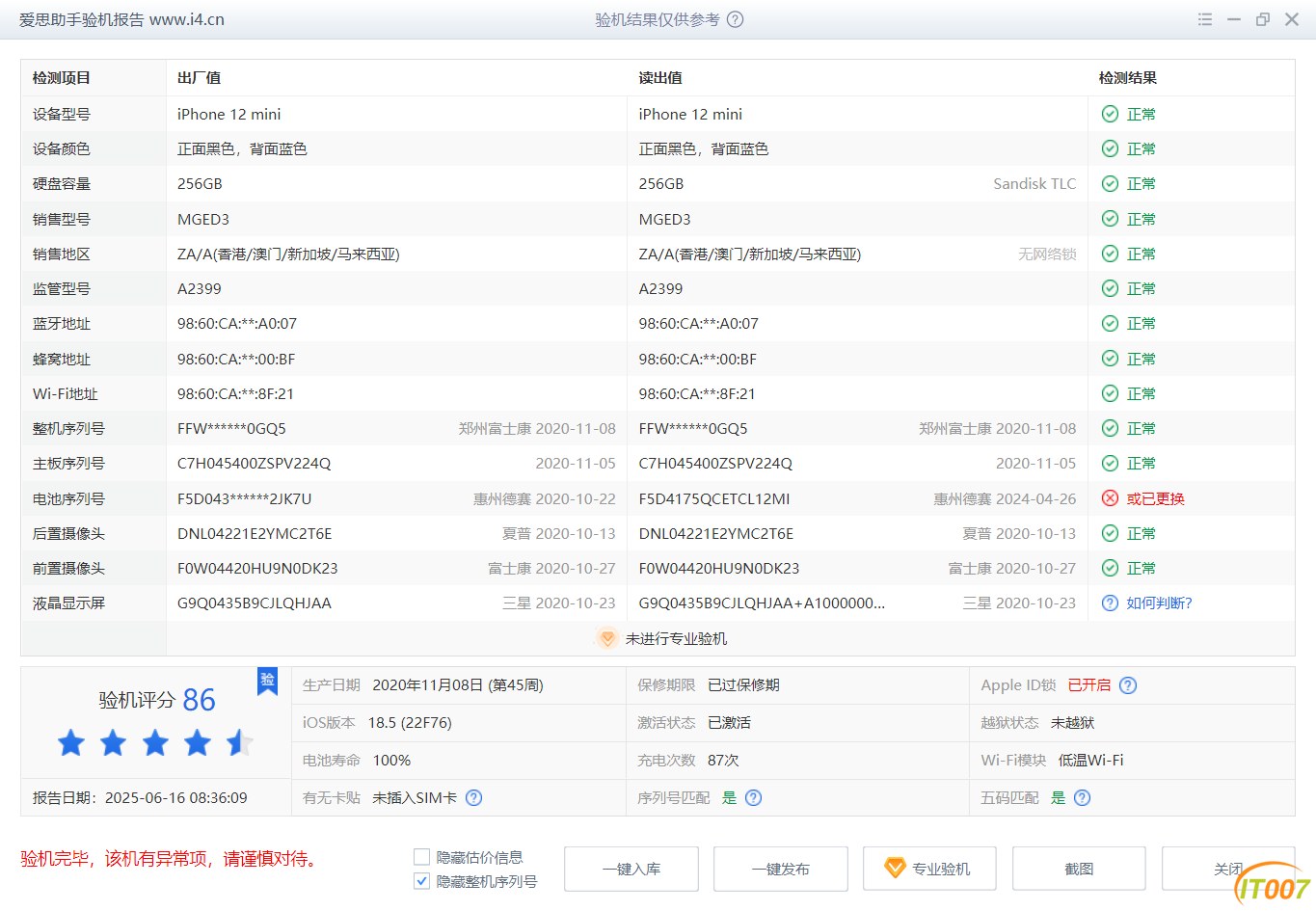Click 未进行专业验机 text
This screenshot has height=911, width=1316.
[676, 638]
